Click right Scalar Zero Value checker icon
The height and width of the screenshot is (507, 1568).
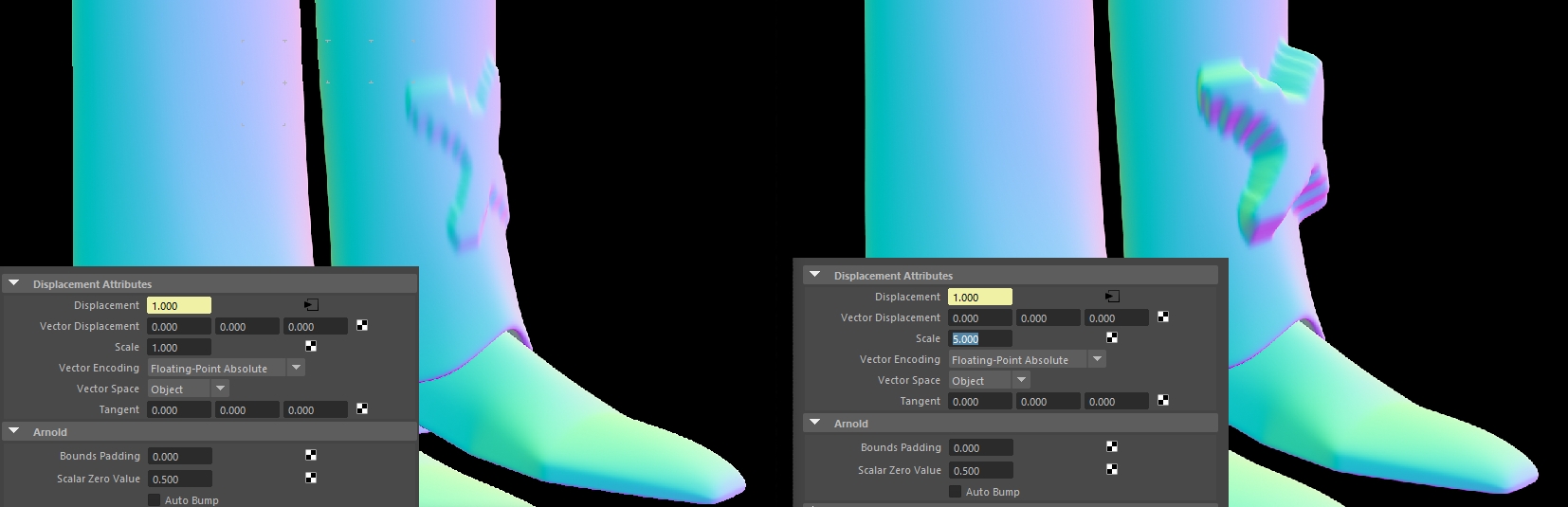(x=1112, y=469)
